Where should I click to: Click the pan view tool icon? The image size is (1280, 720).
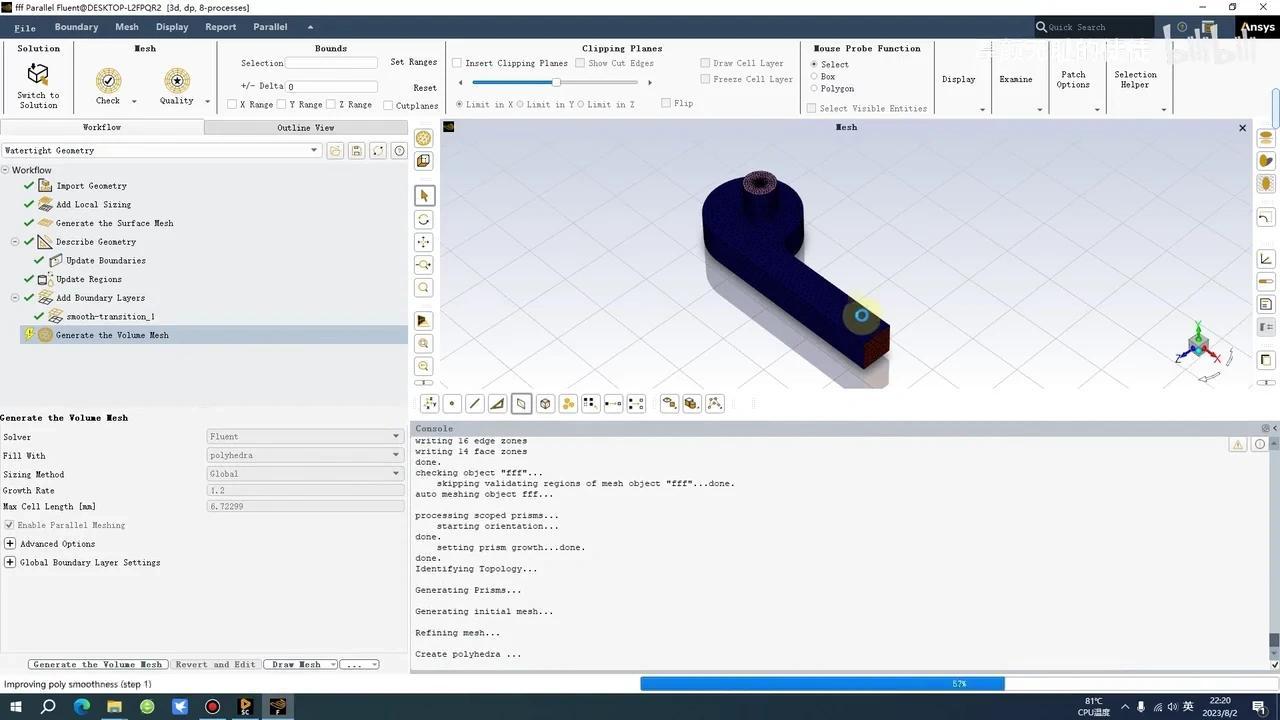424,242
